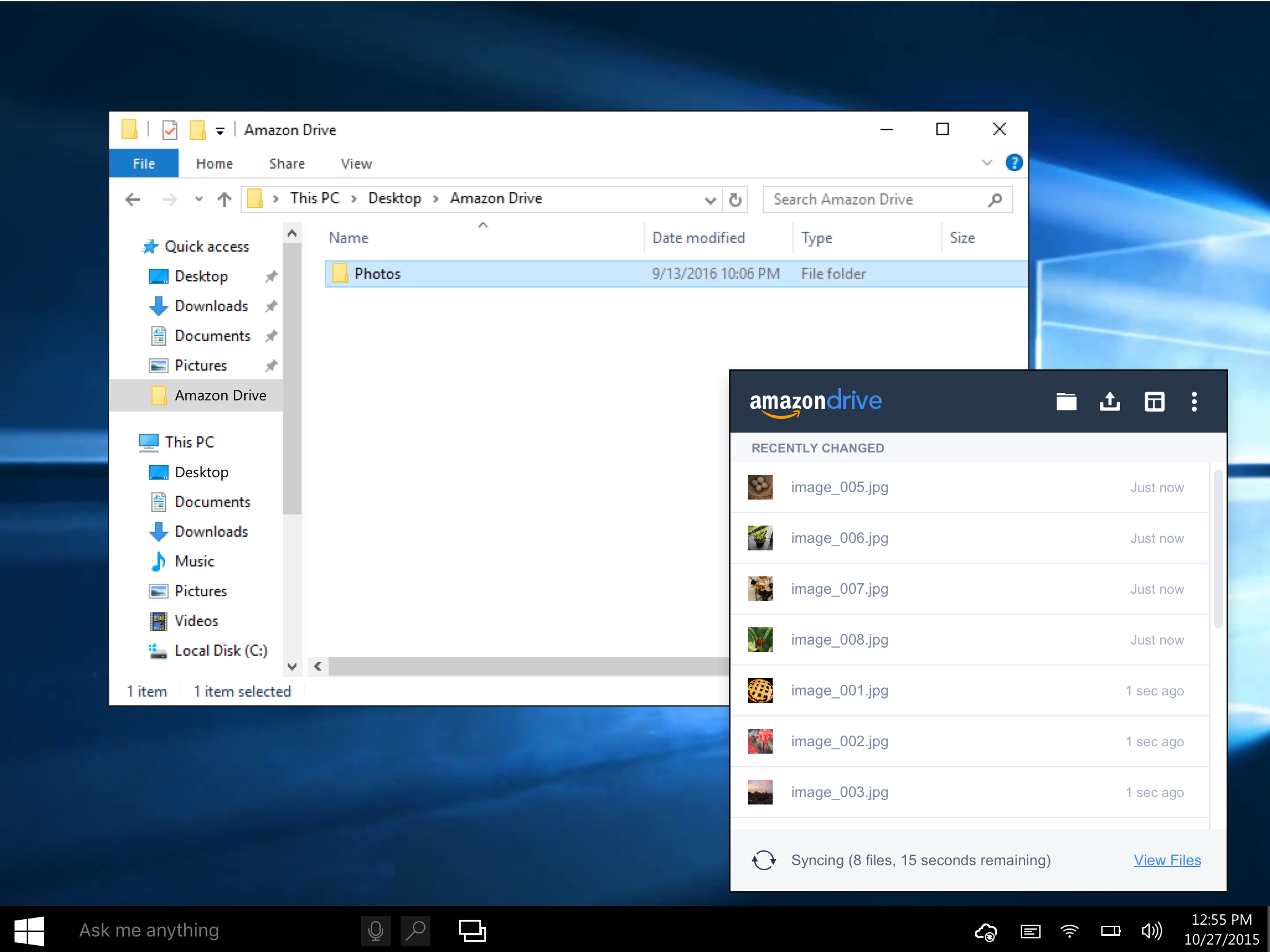Screen dimensions: 1270x952
Task: Open the Amazon Drive folder icon
Action: 1066,402
